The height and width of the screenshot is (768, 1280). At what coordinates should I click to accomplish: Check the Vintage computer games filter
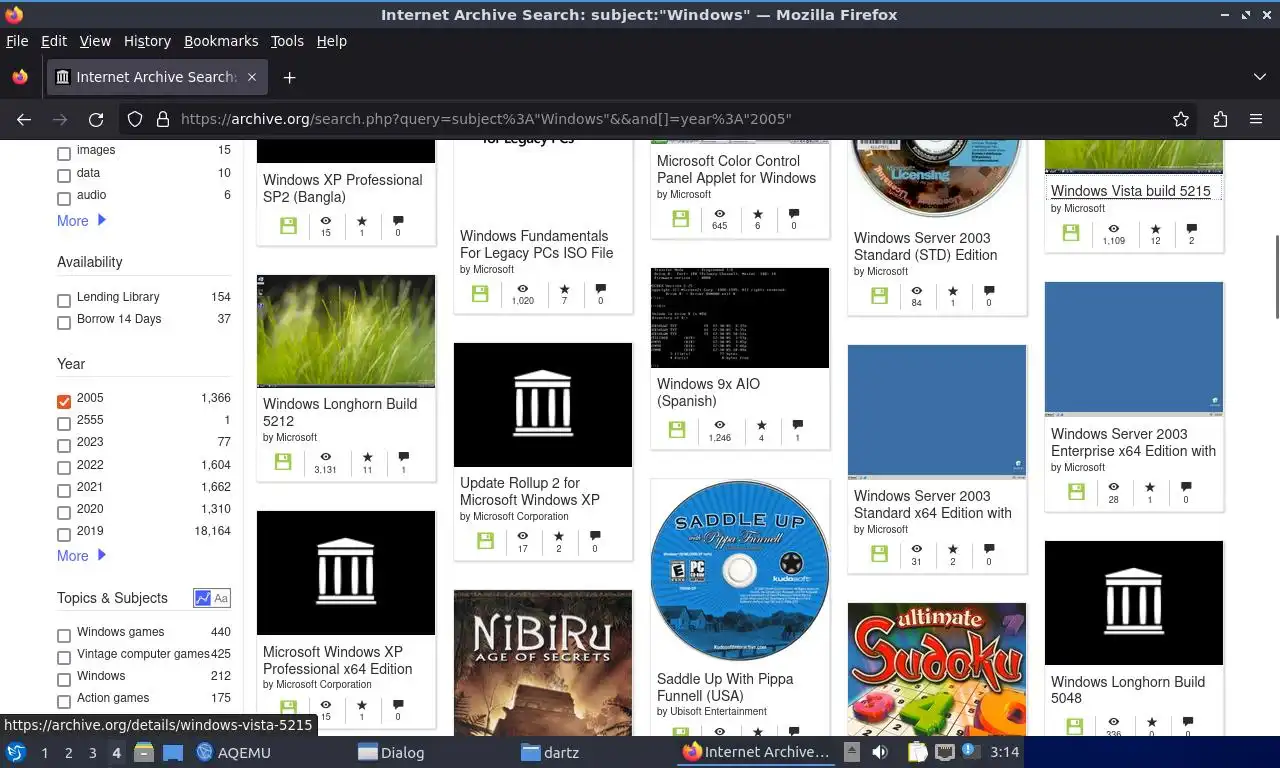(x=64, y=657)
